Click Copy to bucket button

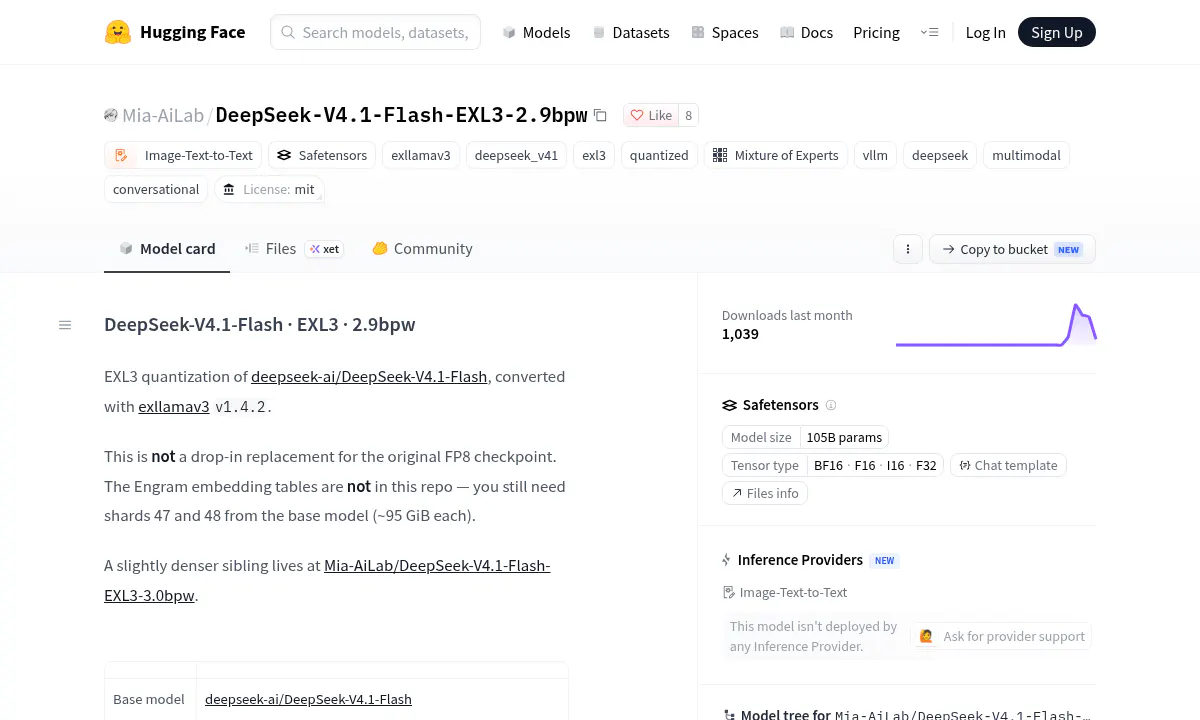coord(1012,249)
